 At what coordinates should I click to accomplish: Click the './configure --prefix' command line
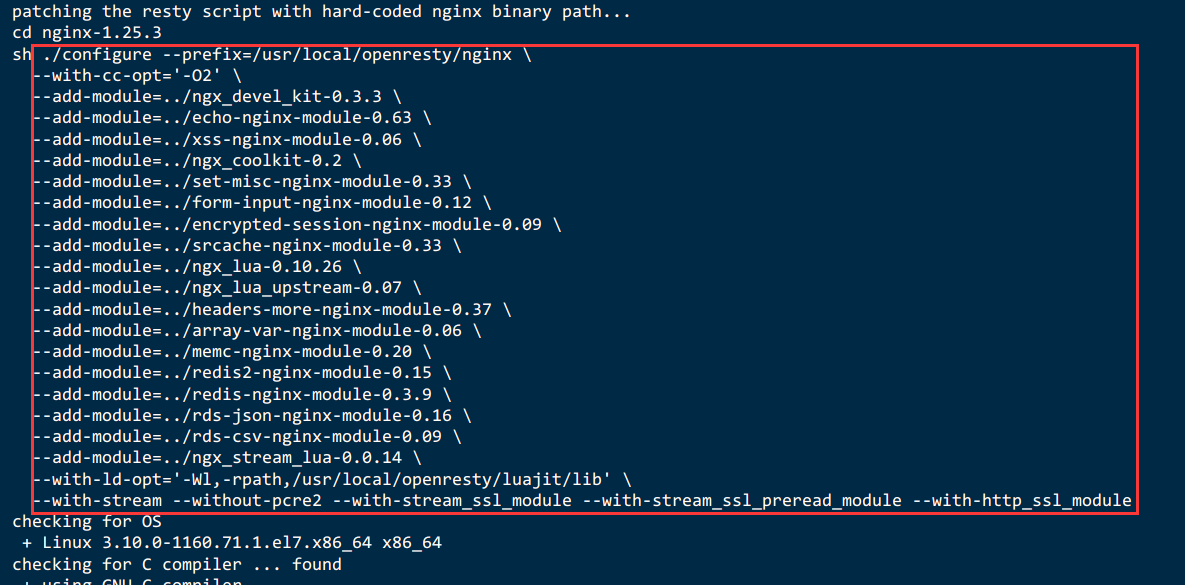[272, 55]
